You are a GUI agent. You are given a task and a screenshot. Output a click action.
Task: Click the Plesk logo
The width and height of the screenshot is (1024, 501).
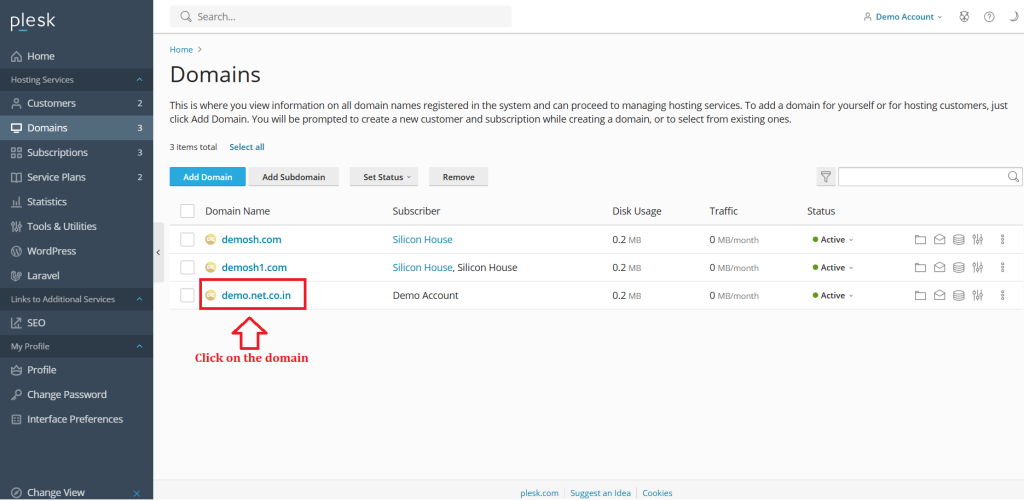[33, 22]
